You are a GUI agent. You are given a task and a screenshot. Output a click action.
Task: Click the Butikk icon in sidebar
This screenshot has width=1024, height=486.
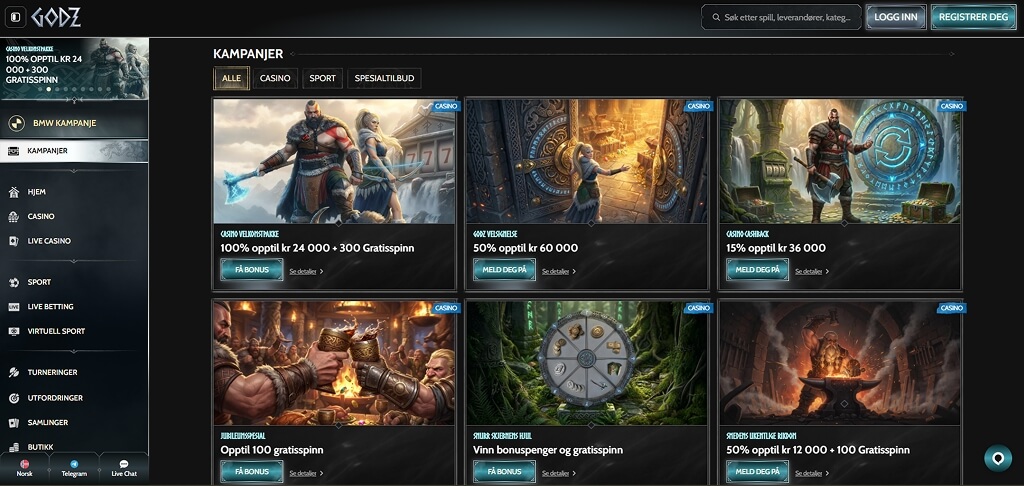(14, 447)
